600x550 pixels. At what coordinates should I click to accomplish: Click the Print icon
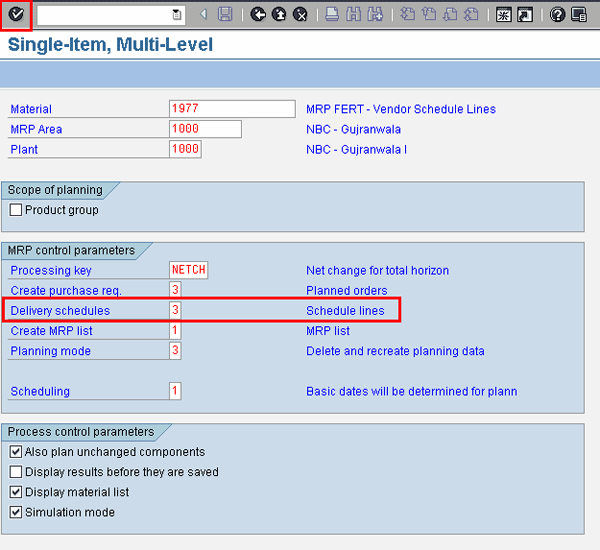tap(332, 15)
